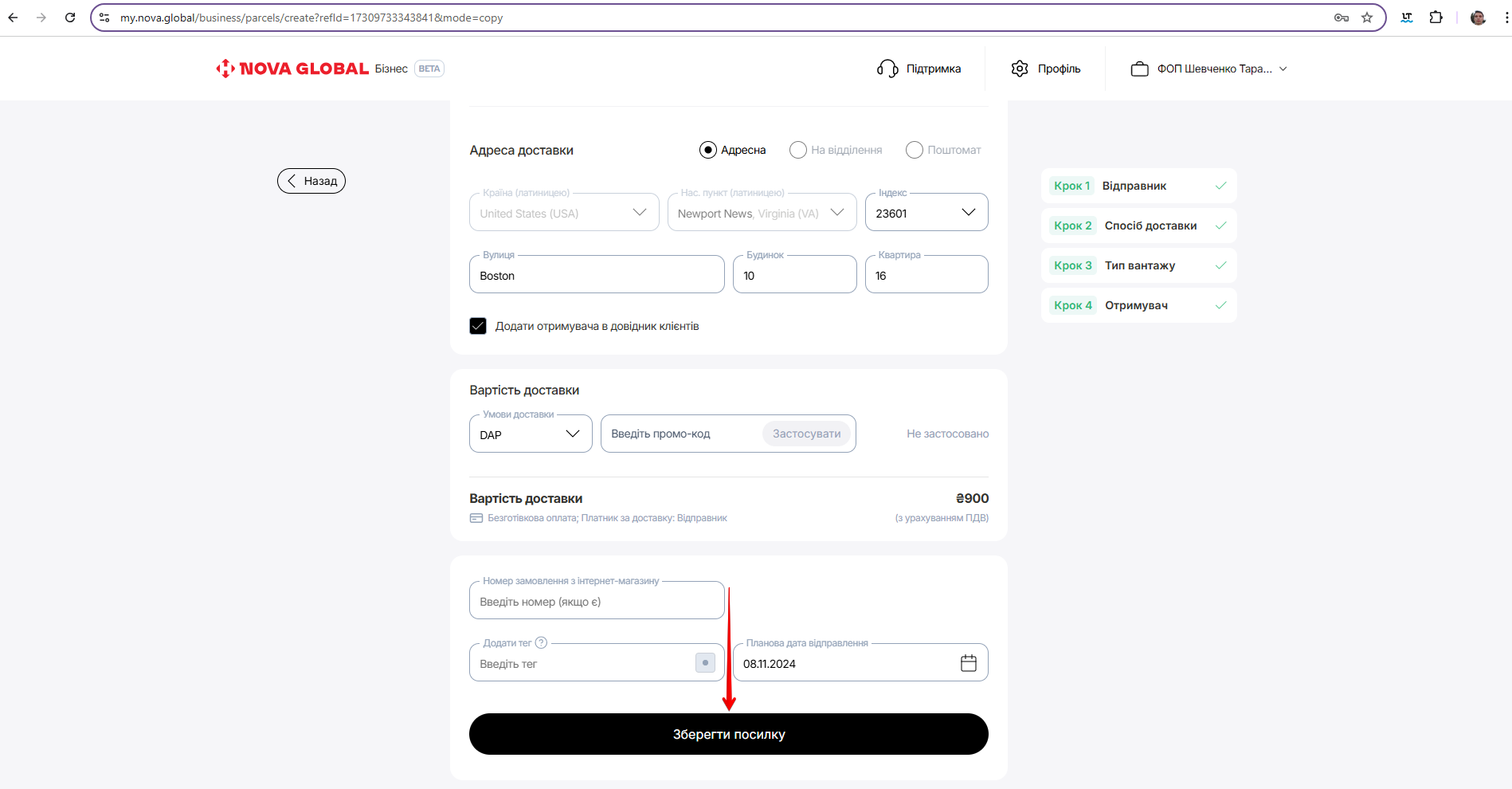
Task: Jump to Крок 3 Тип вантажу
Action: point(1138,265)
